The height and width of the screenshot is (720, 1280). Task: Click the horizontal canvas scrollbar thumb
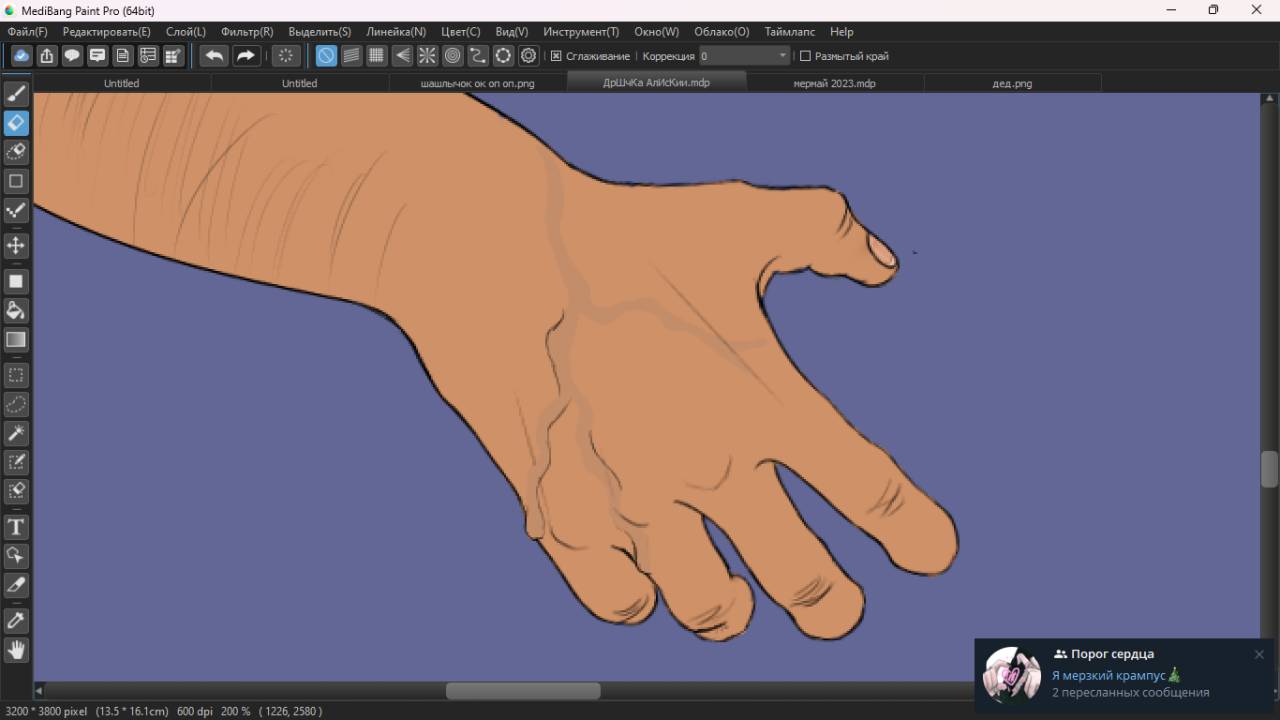pos(523,691)
